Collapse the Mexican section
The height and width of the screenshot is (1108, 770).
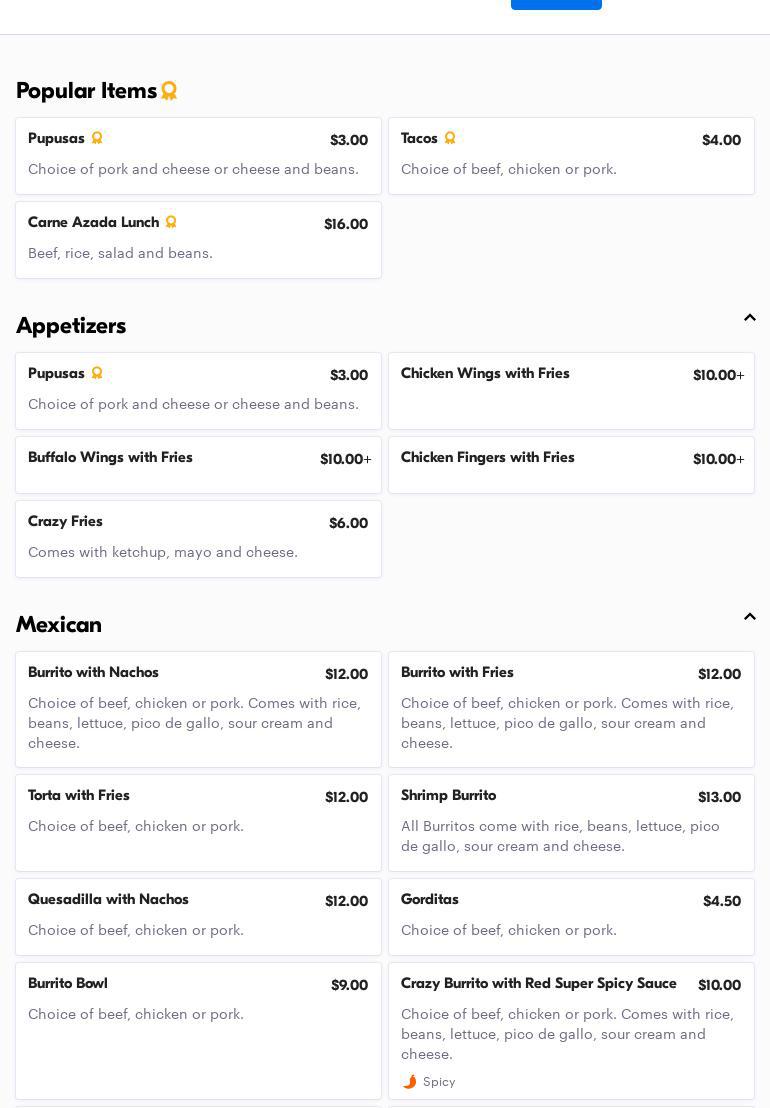[x=749, y=617]
